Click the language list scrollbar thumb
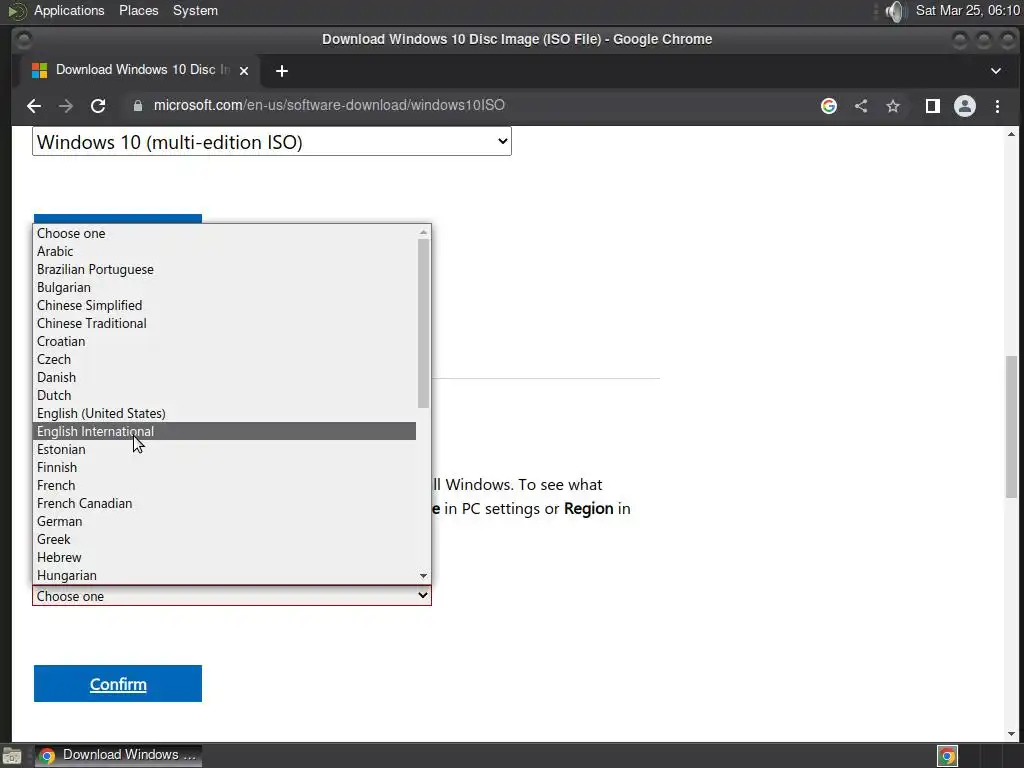1024x768 pixels. coord(423,323)
